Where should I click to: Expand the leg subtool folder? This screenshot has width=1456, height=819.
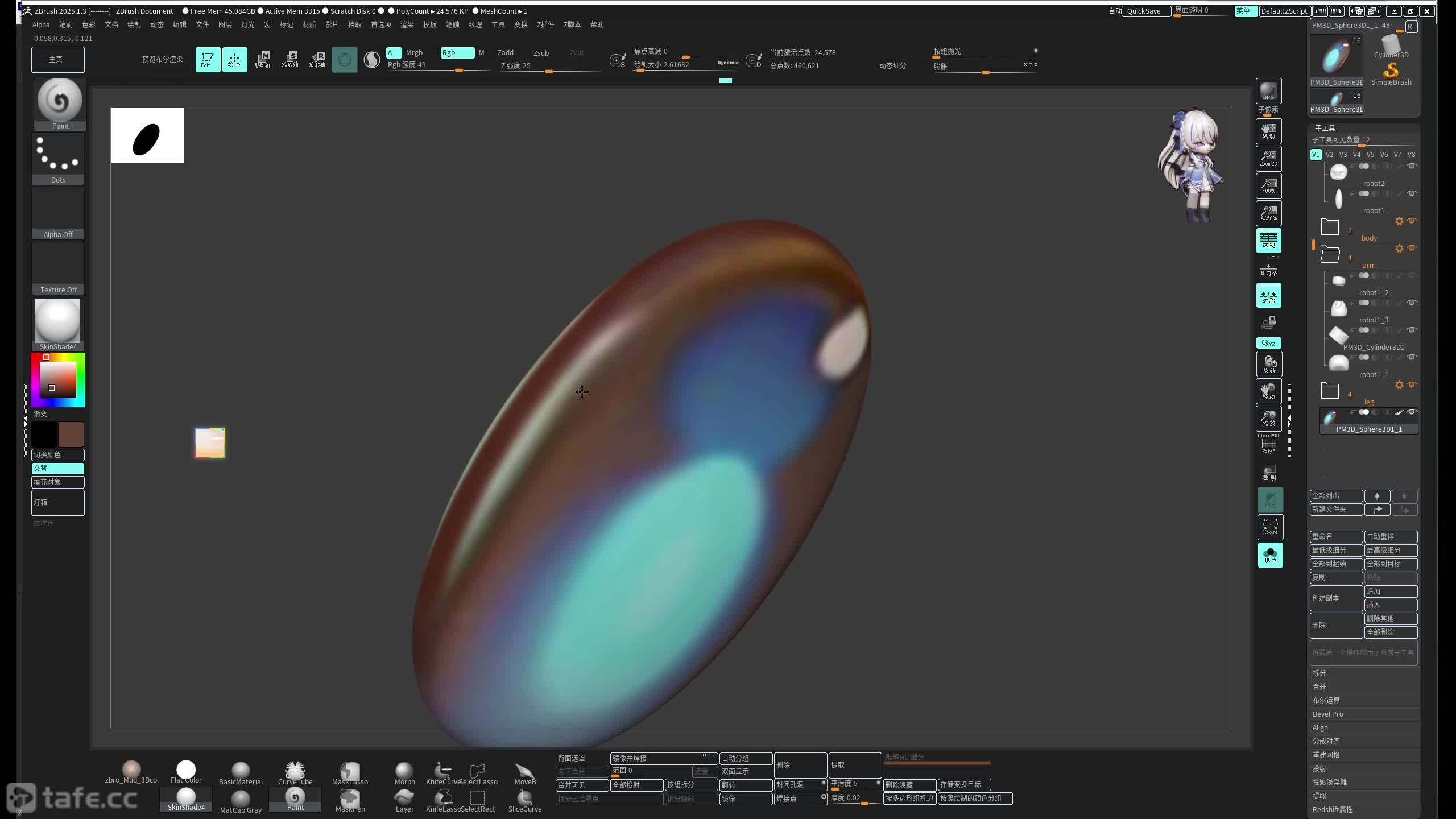tap(1330, 391)
